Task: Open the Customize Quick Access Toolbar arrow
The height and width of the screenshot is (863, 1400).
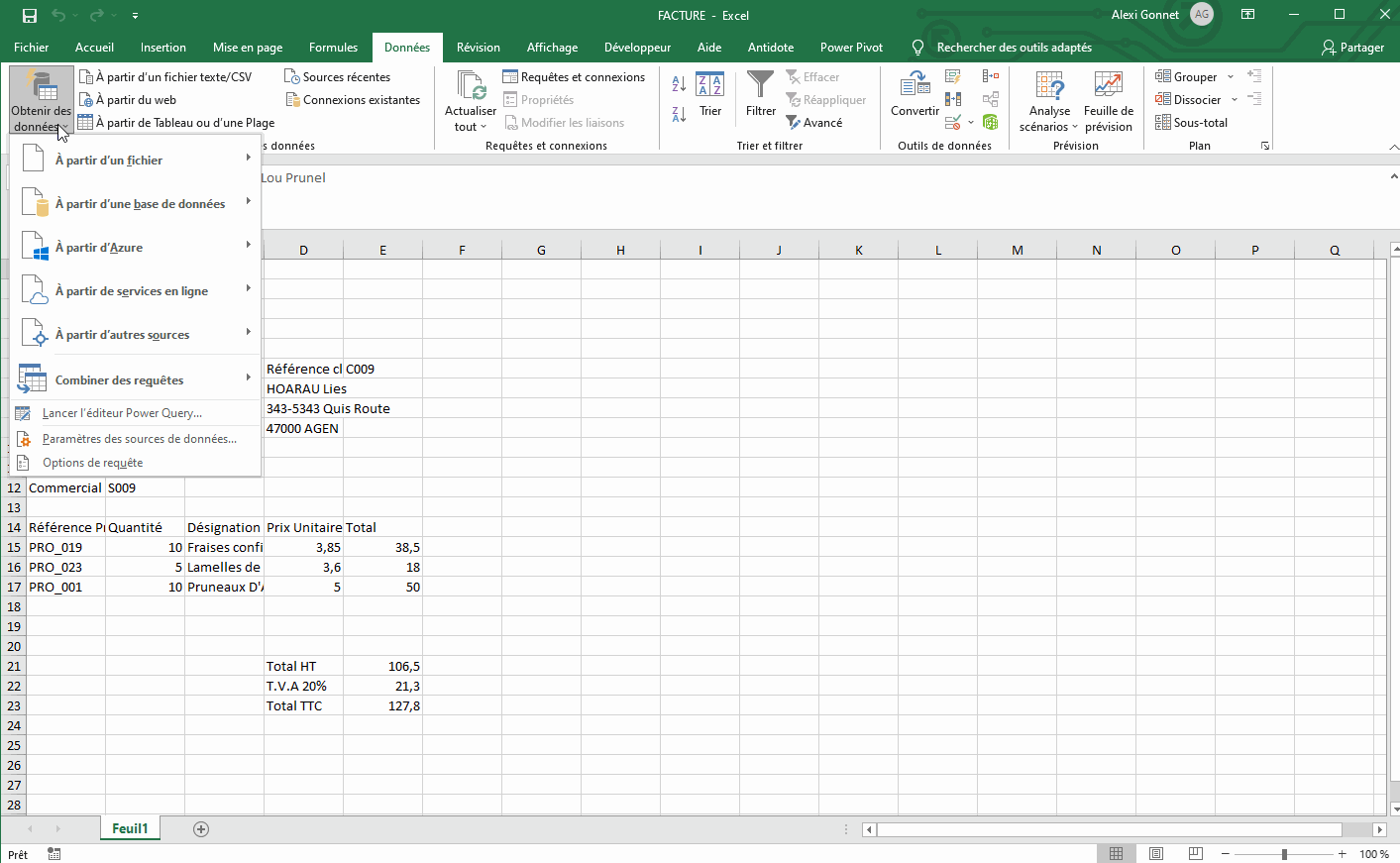Action: 135,16
